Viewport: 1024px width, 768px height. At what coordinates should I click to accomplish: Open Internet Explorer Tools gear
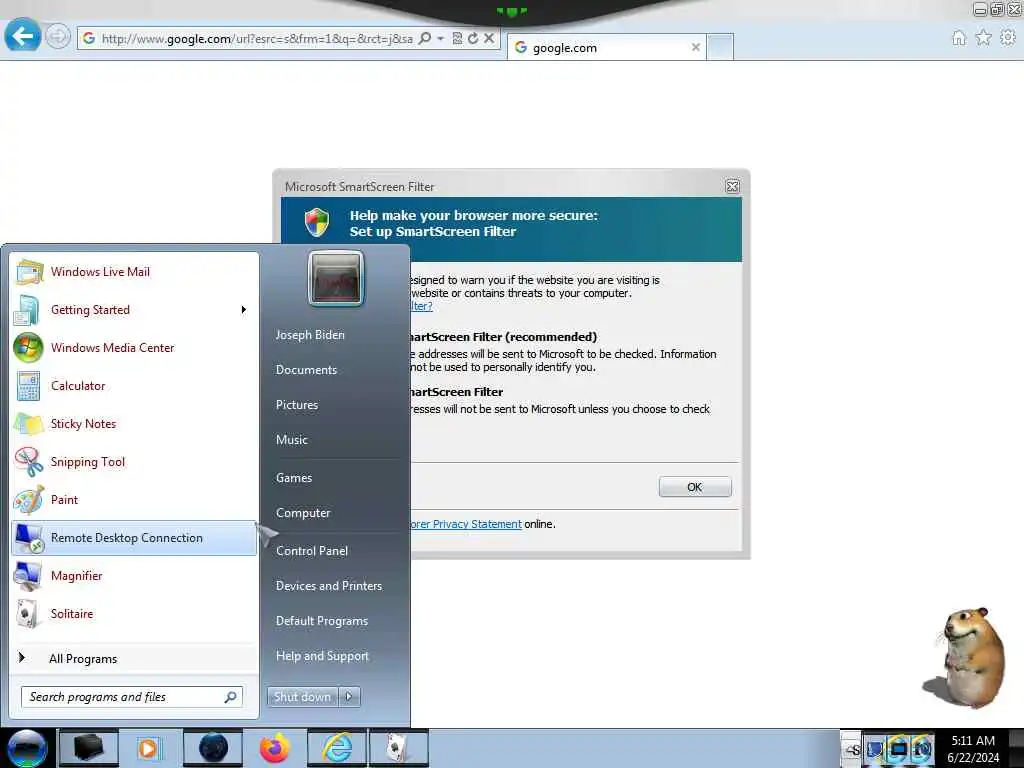1008,38
